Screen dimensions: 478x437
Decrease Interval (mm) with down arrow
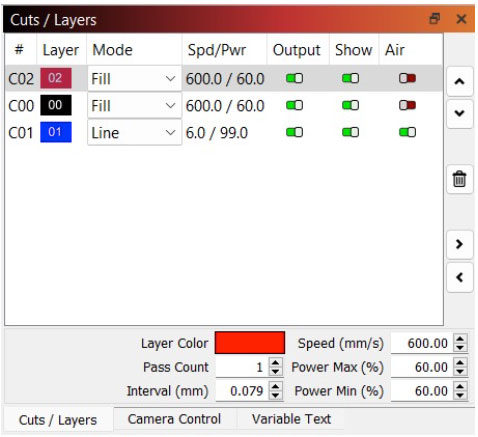275,395
